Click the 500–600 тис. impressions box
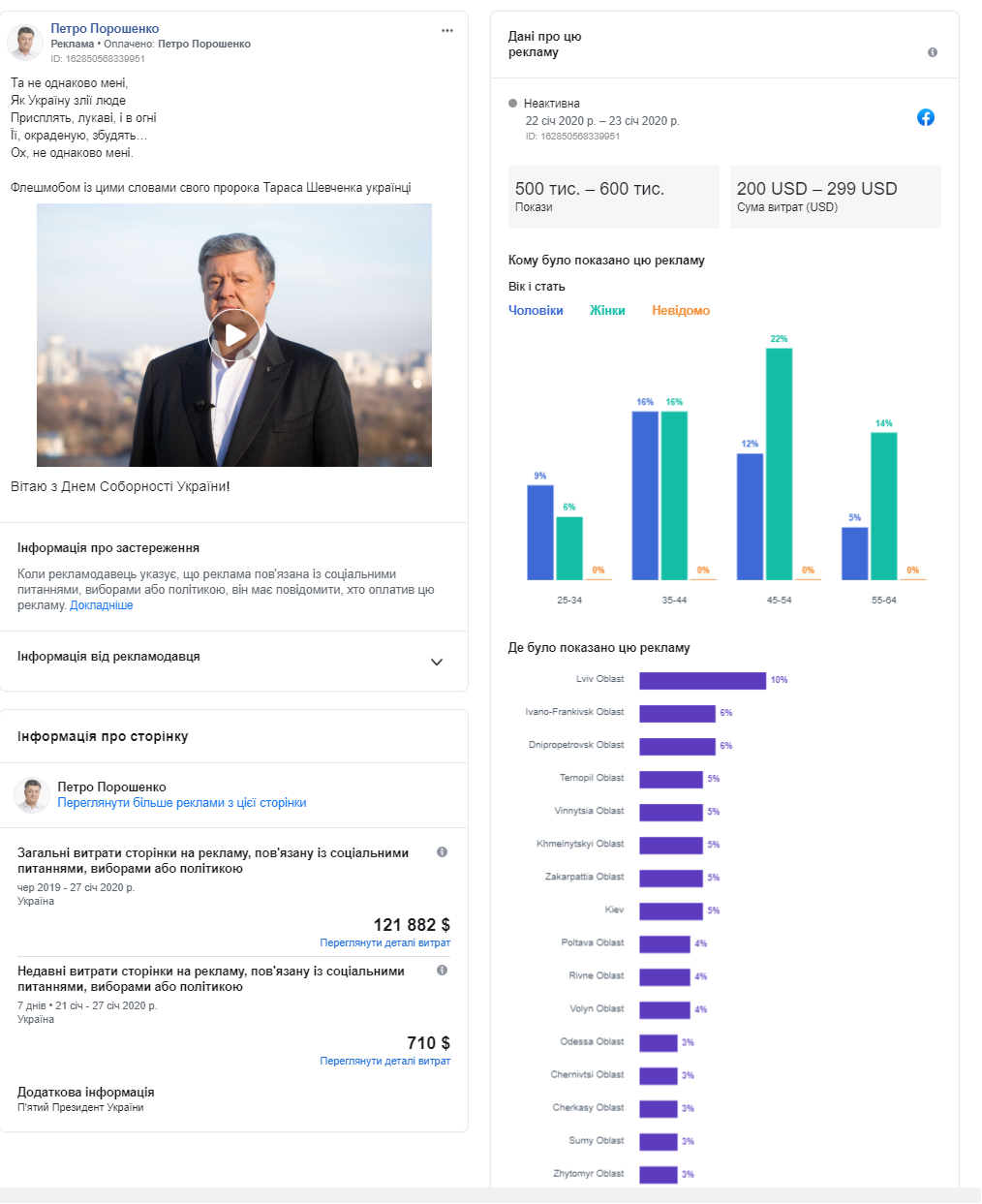Viewport: 982px width, 1204px height. click(x=613, y=197)
